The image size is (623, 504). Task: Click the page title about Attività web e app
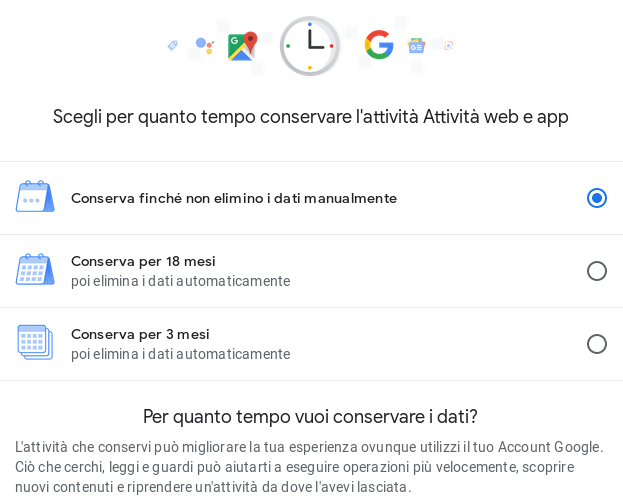(310, 117)
